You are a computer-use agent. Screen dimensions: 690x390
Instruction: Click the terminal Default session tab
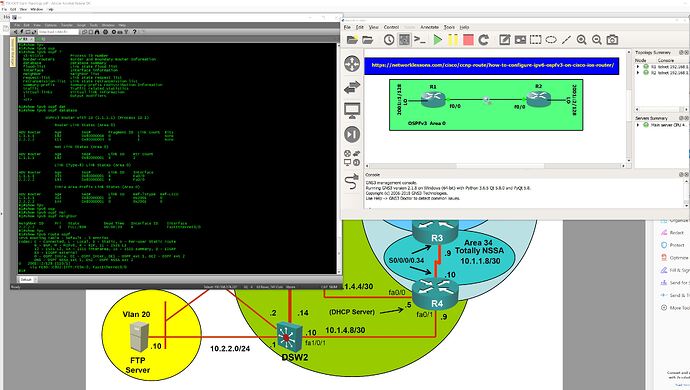(26, 280)
